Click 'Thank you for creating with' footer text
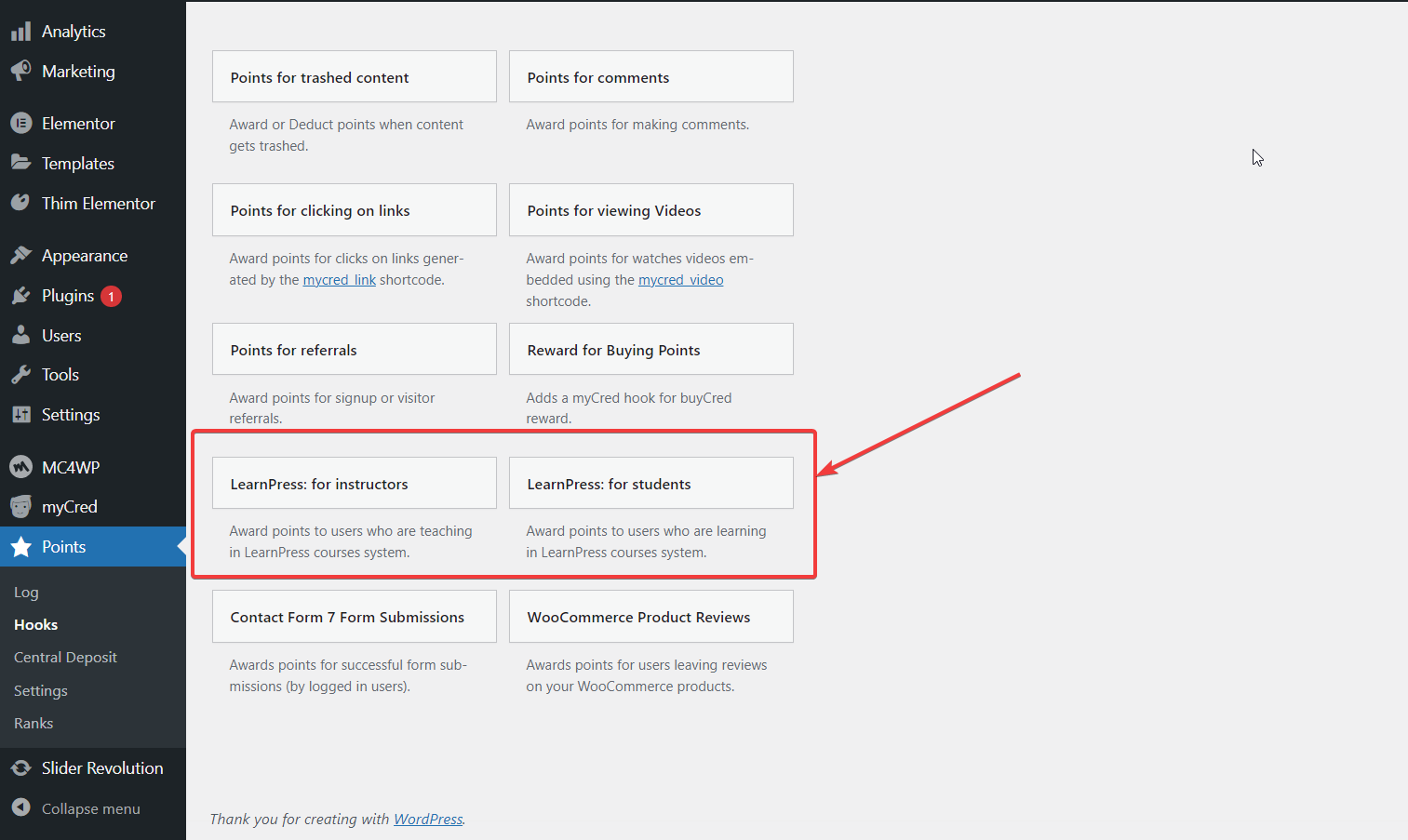This screenshot has width=1408, height=840. point(300,820)
